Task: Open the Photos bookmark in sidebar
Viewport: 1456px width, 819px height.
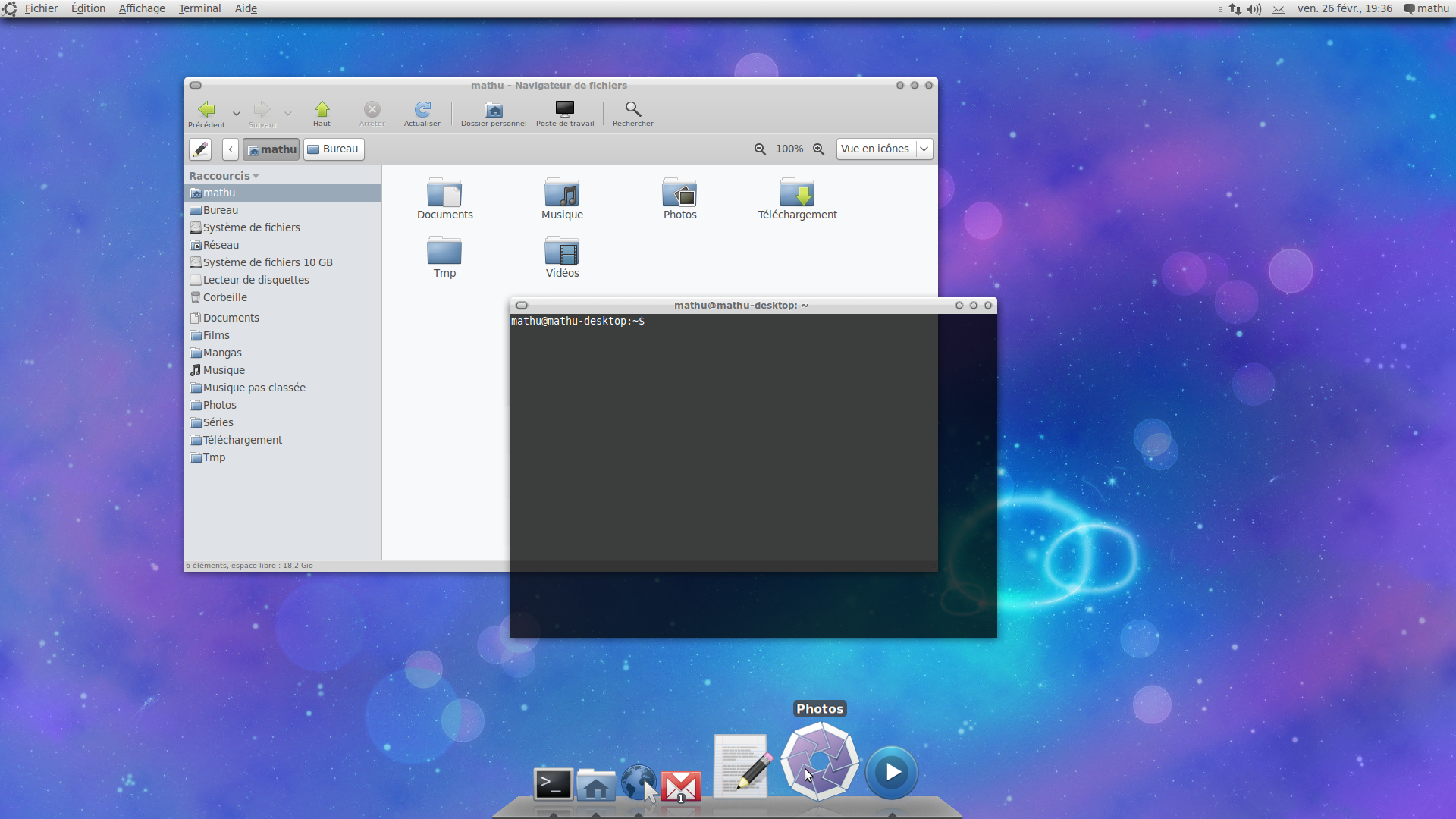Action: click(x=283, y=406)
